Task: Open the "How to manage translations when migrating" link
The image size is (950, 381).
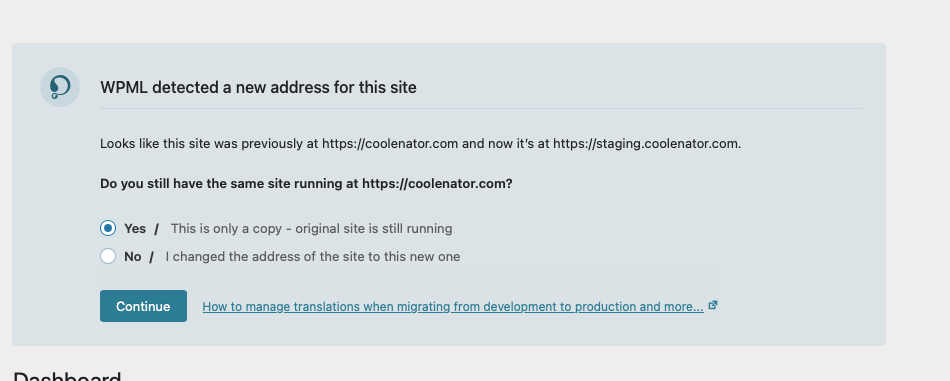Action: point(453,306)
